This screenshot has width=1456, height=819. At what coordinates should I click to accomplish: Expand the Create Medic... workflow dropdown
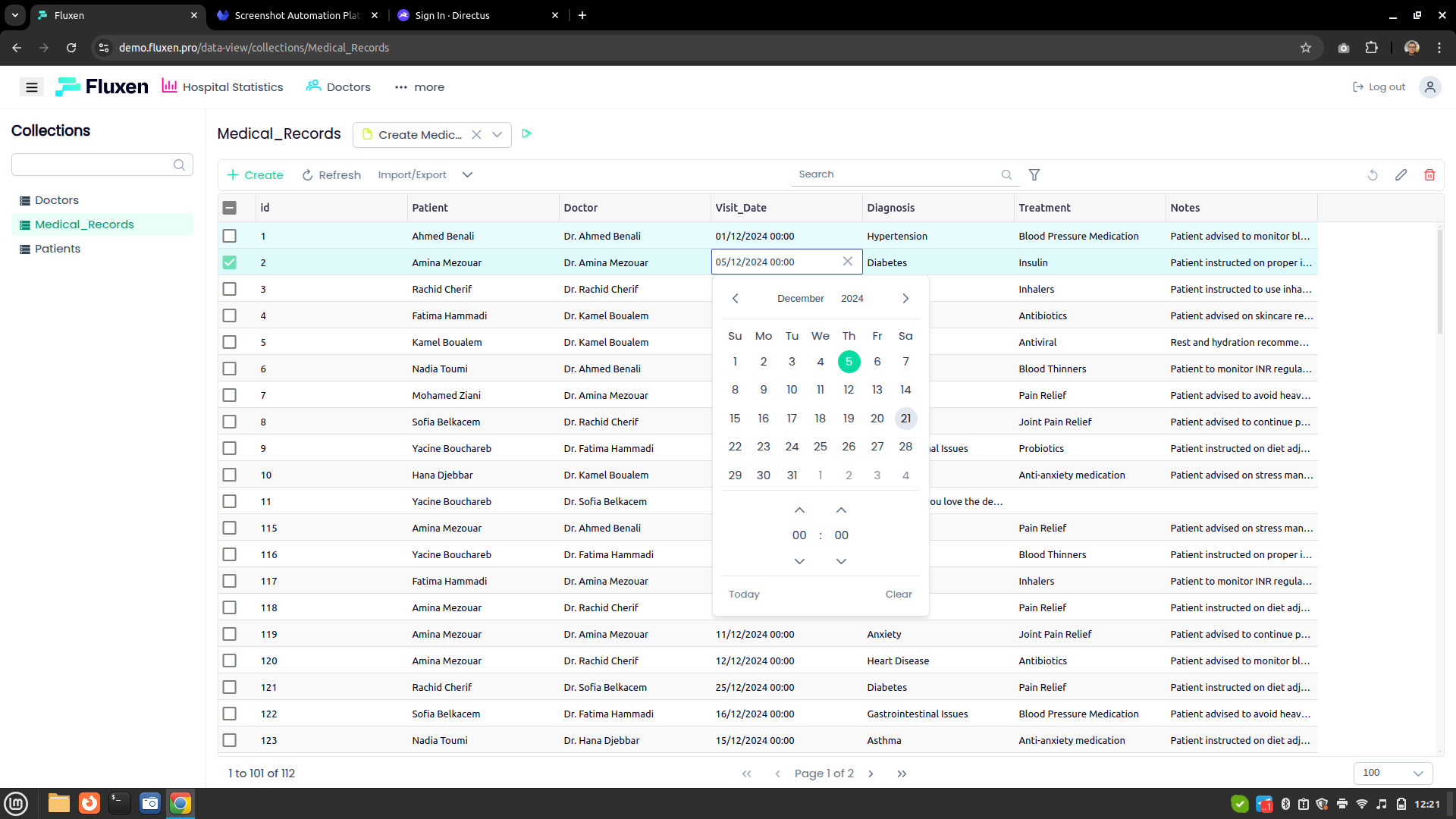[497, 135]
